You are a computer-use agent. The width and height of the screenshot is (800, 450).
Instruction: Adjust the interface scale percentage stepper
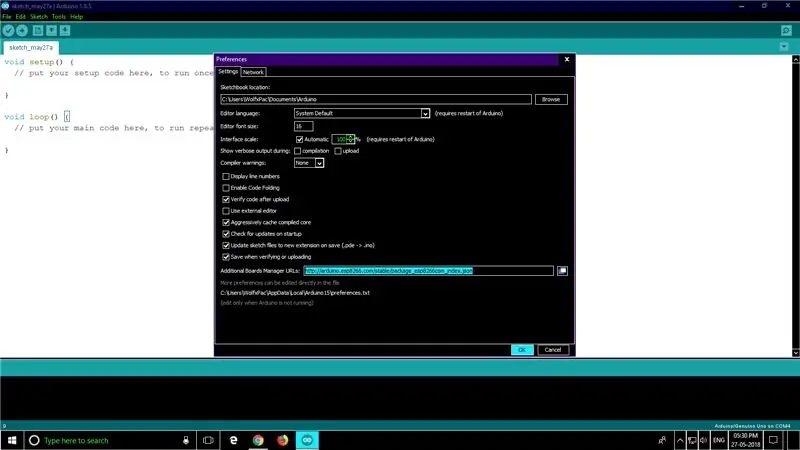(x=350, y=139)
